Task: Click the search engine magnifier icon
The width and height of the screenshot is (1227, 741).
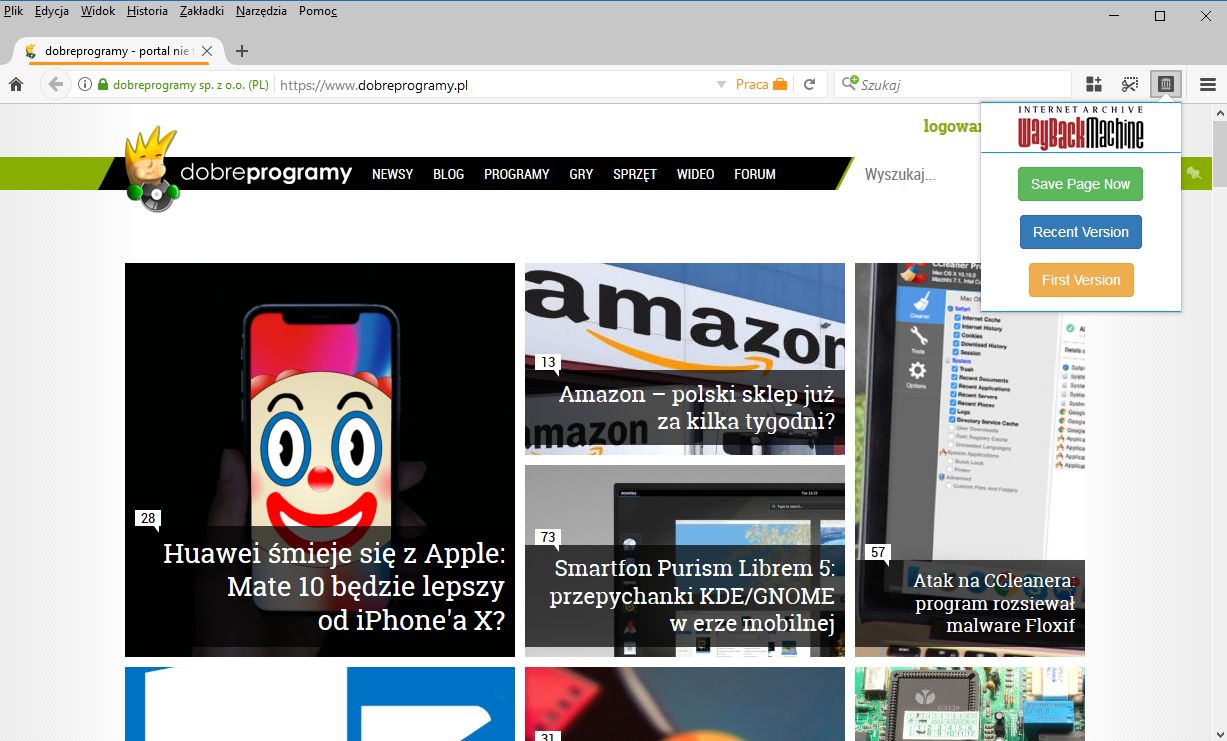Action: pos(849,84)
